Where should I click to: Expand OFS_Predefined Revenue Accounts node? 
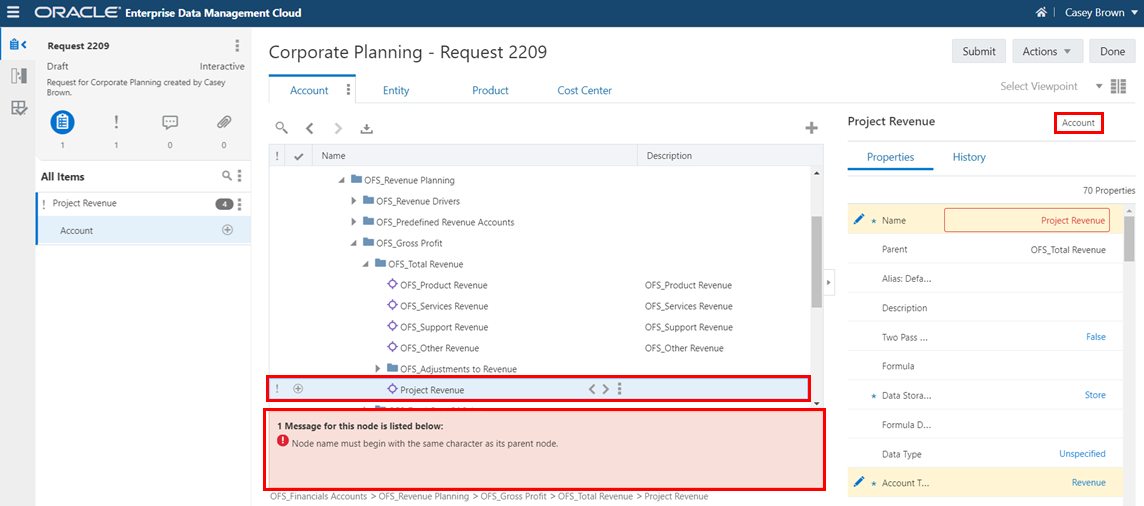pyautogui.click(x=354, y=222)
